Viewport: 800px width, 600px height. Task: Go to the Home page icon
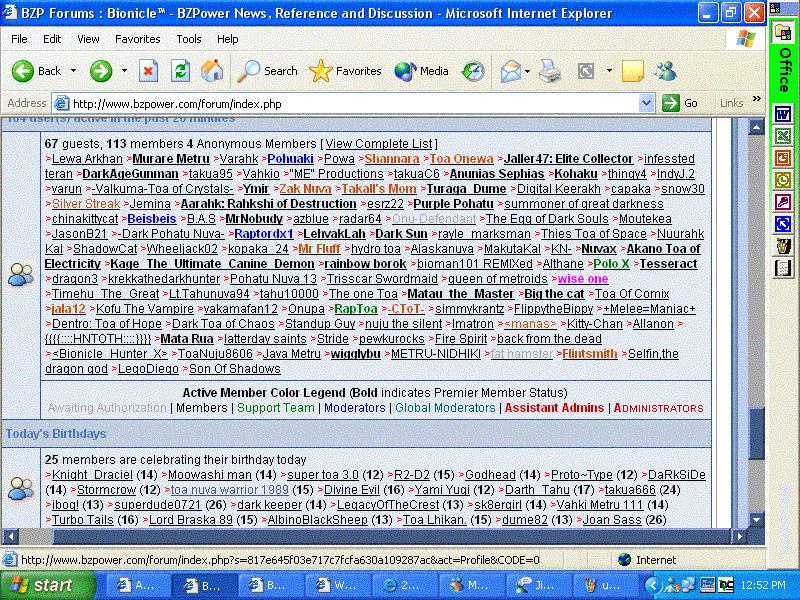[x=212, y=71]
